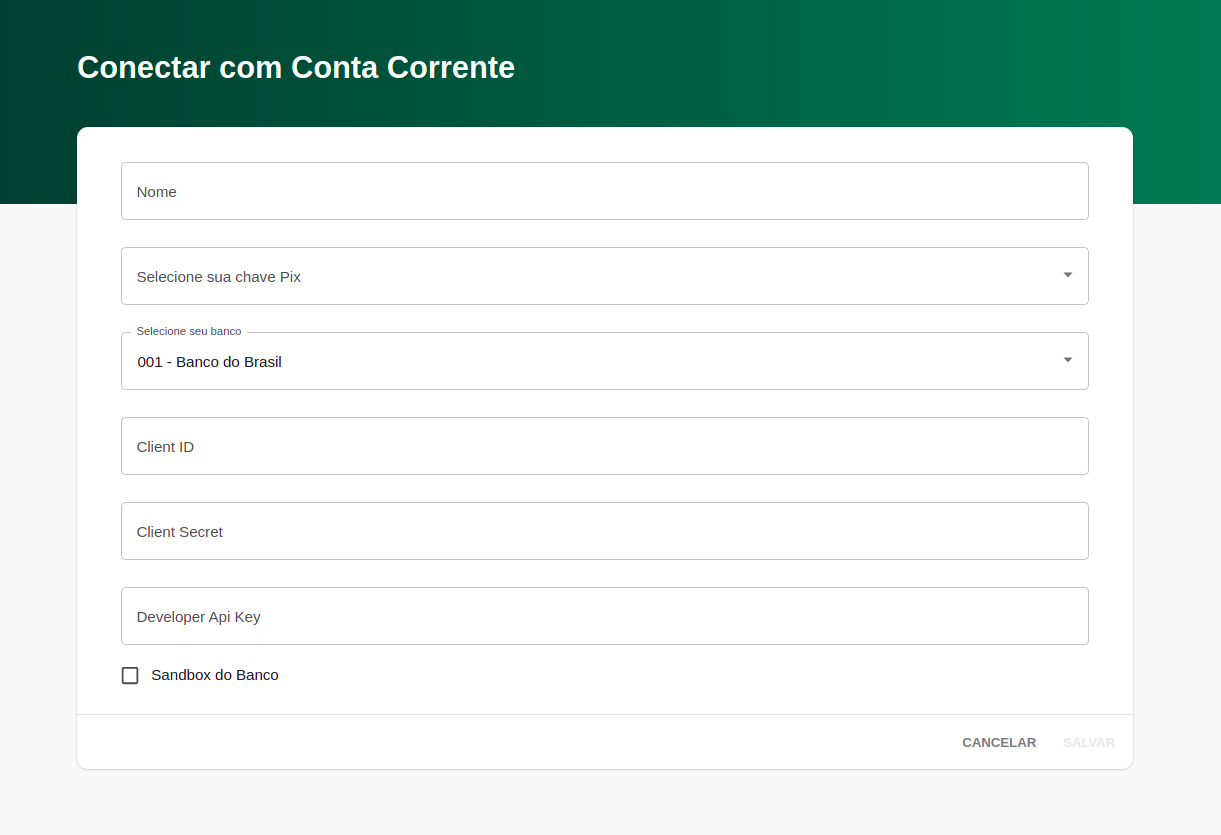The height and width of the screenshot is (835, 1221).
Task: Click the Pix key dropdown arrow icon
Action: click(x=1067, y=275)
